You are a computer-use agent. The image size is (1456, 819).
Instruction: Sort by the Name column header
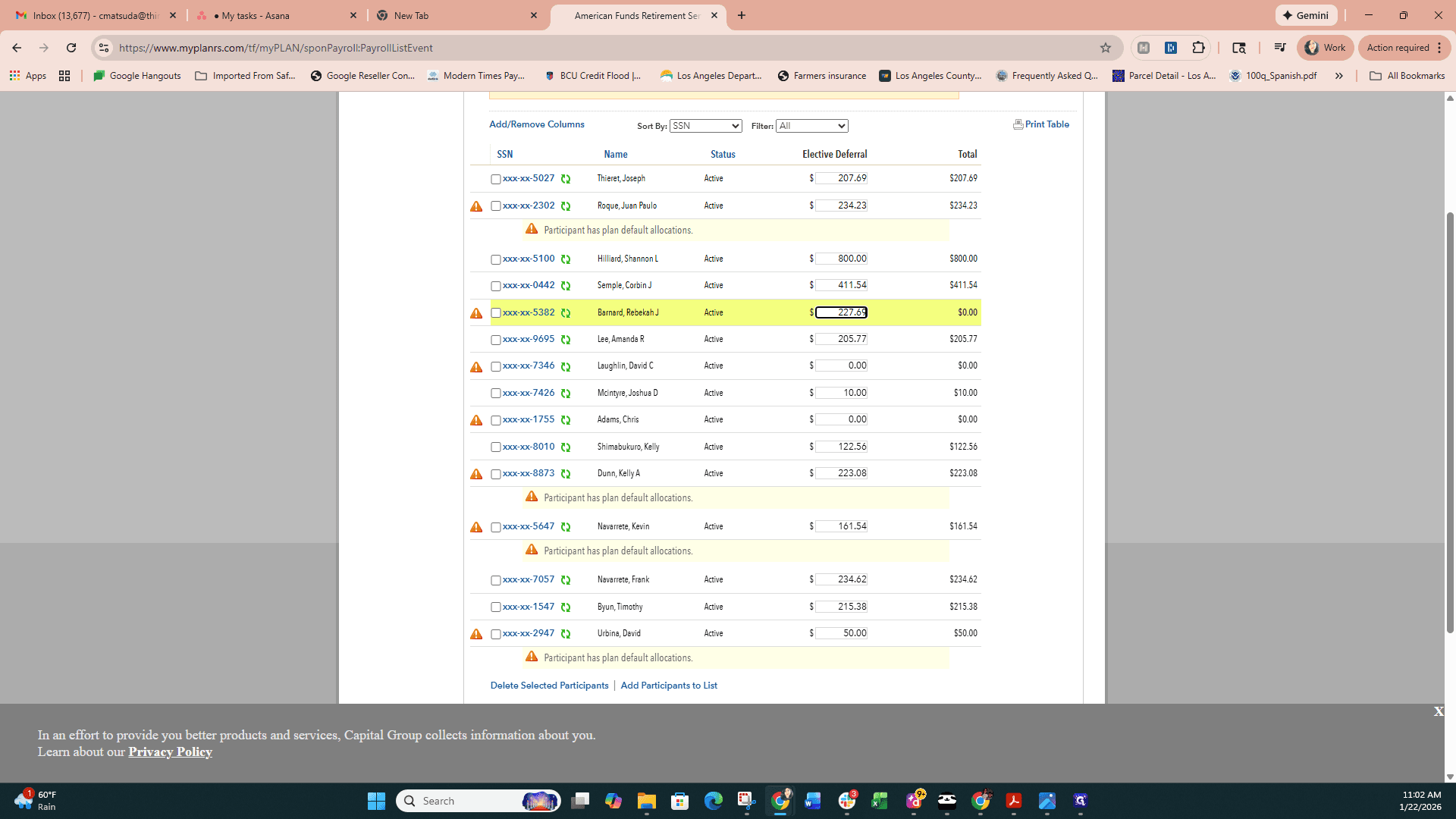616,155
